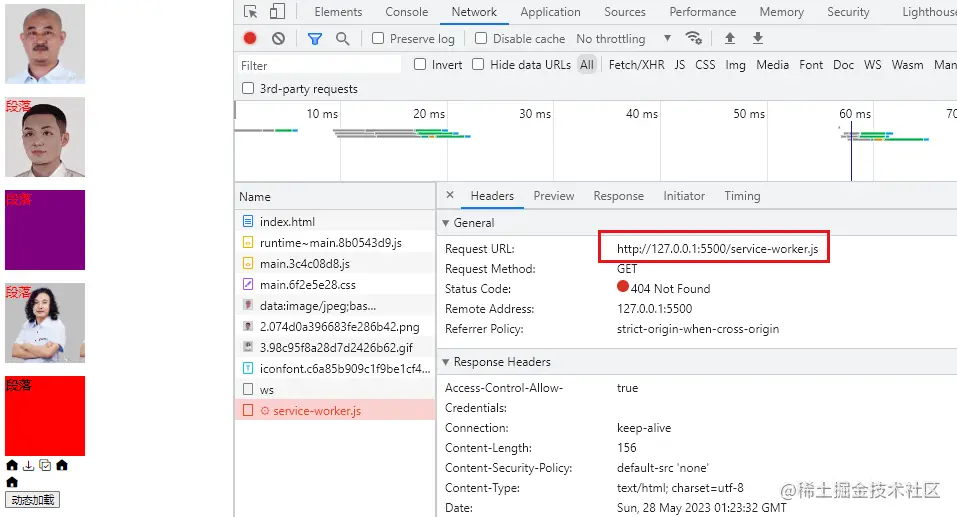Collapse the Response Headers section
Image resolution: width=957 pixels, height=517 pixels.
(x=446, y=362)
